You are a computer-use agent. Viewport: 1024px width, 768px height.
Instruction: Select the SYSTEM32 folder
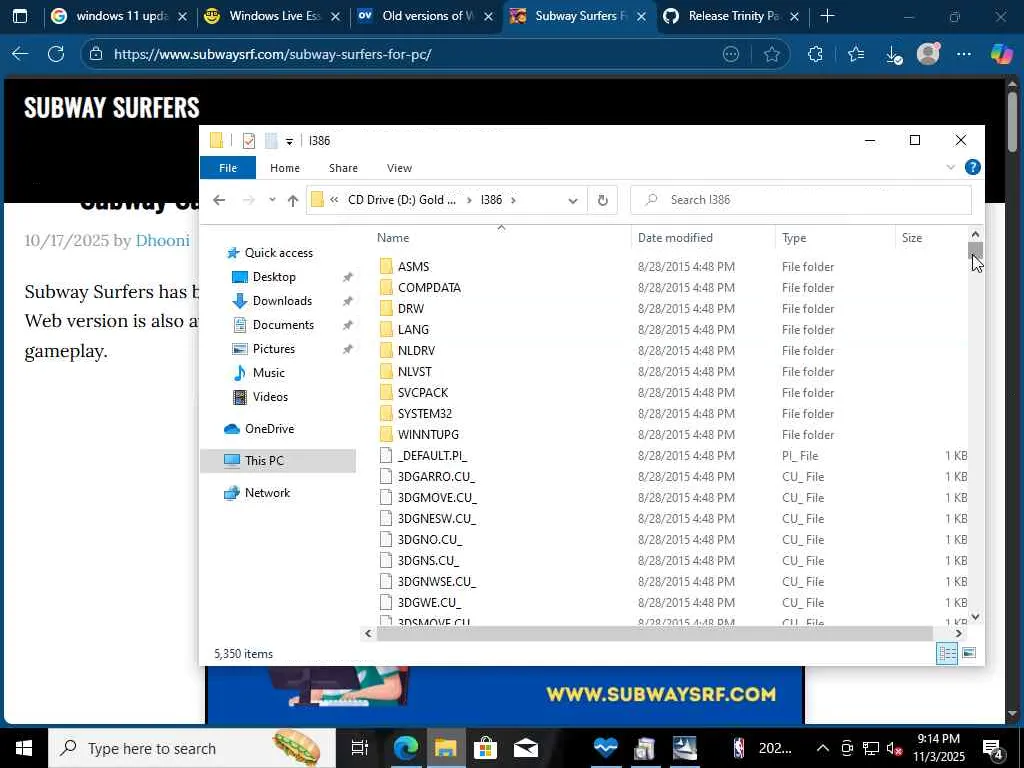point(424,413)
